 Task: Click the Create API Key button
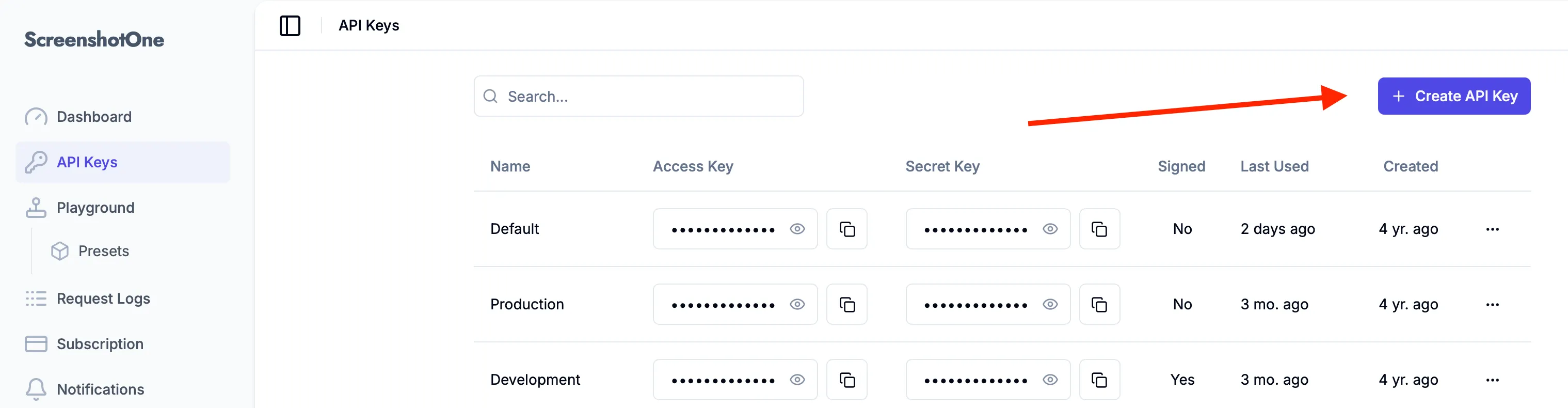point(1454,96)
